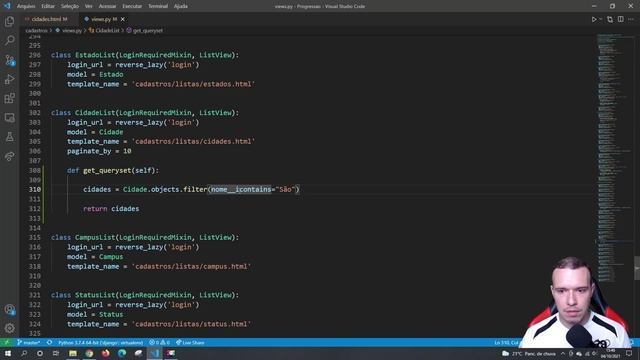Click the green remote window indicator

[7, 342]
